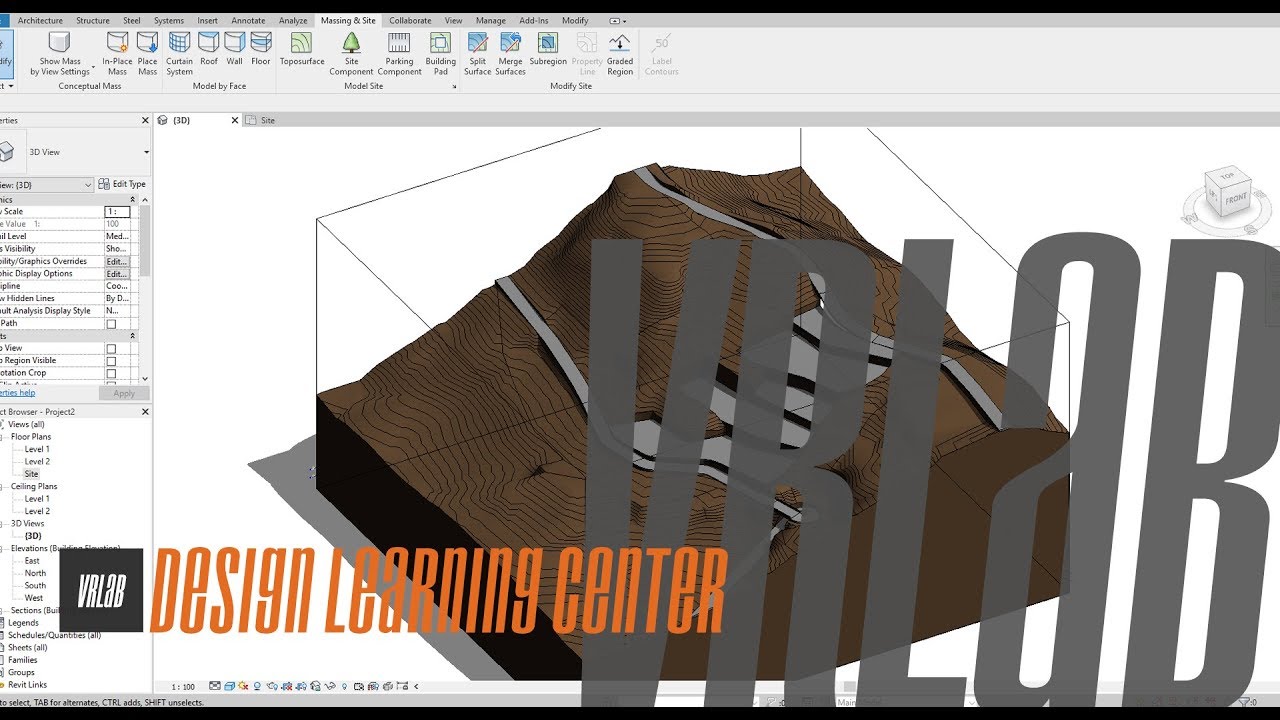
Task: Switch to the Site view tab
Action: (x=267, y=120)
